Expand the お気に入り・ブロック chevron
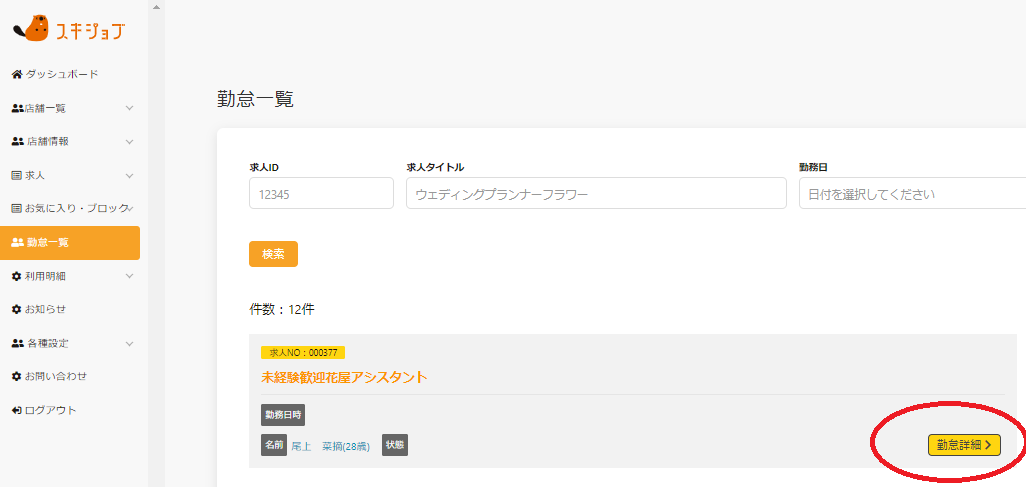This screenshot has height=487, width=1026. 131,209
